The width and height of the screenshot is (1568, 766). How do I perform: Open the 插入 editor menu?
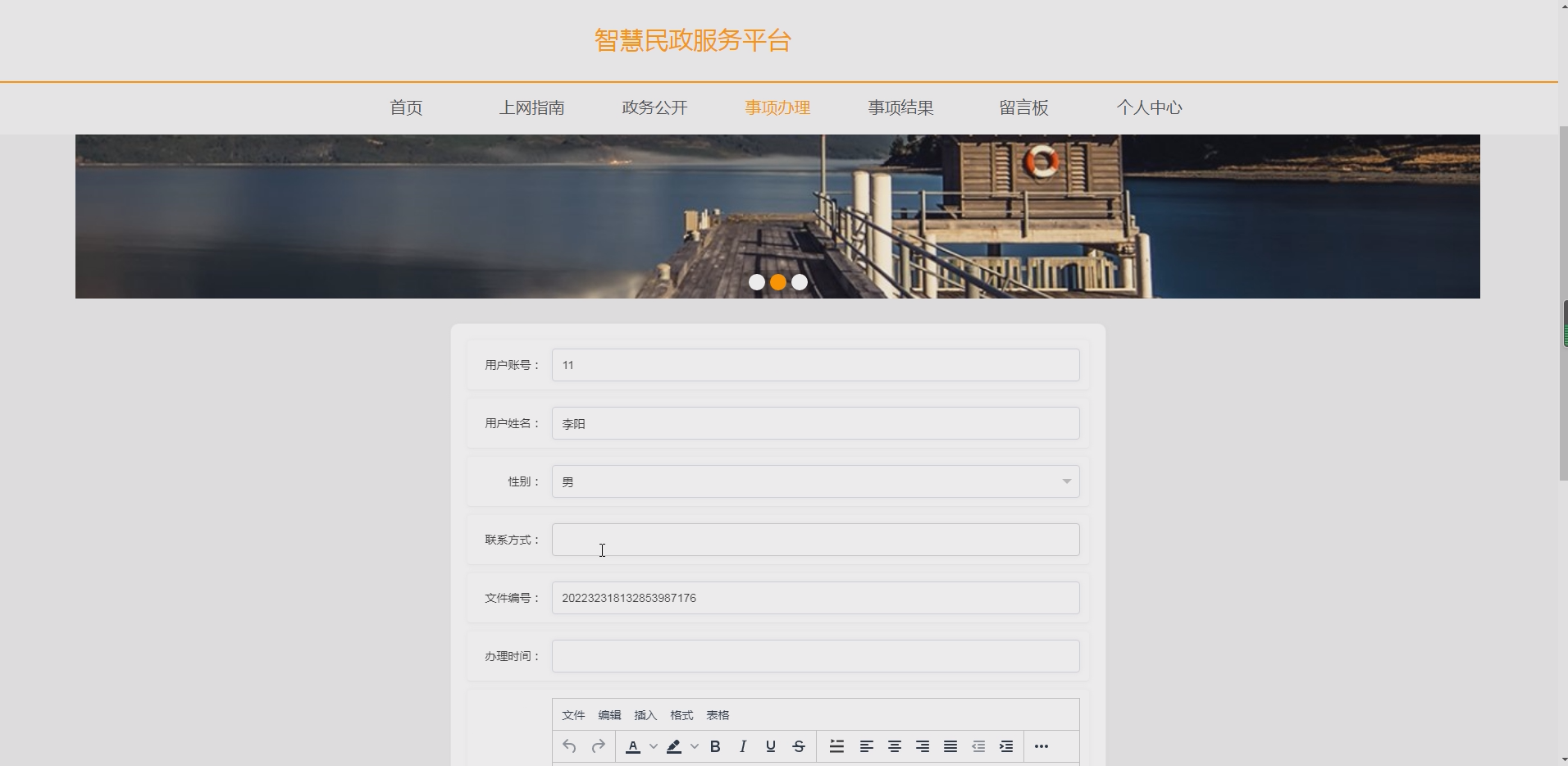click(x=645, y=715)
